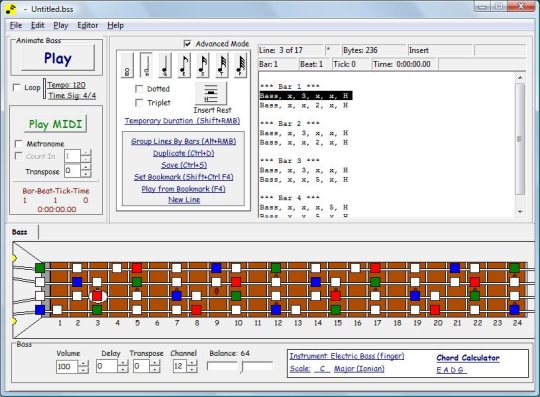Enable the Dotted checkbox

point(139,89)
